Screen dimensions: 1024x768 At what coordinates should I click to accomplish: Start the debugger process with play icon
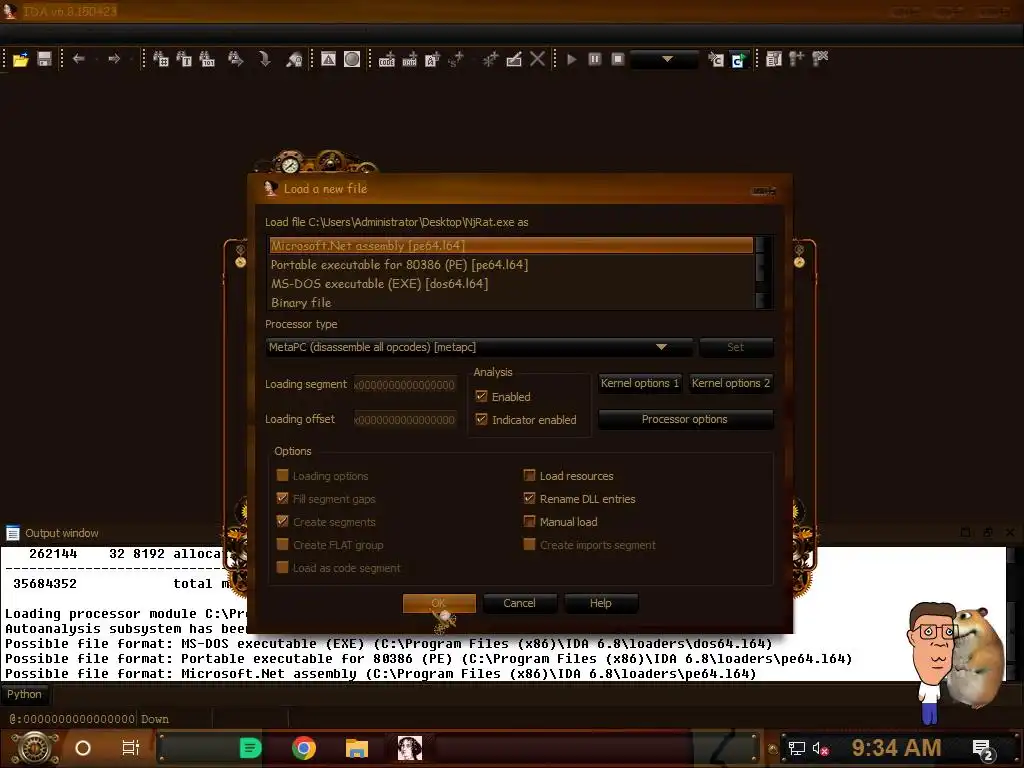click(571, 59)
